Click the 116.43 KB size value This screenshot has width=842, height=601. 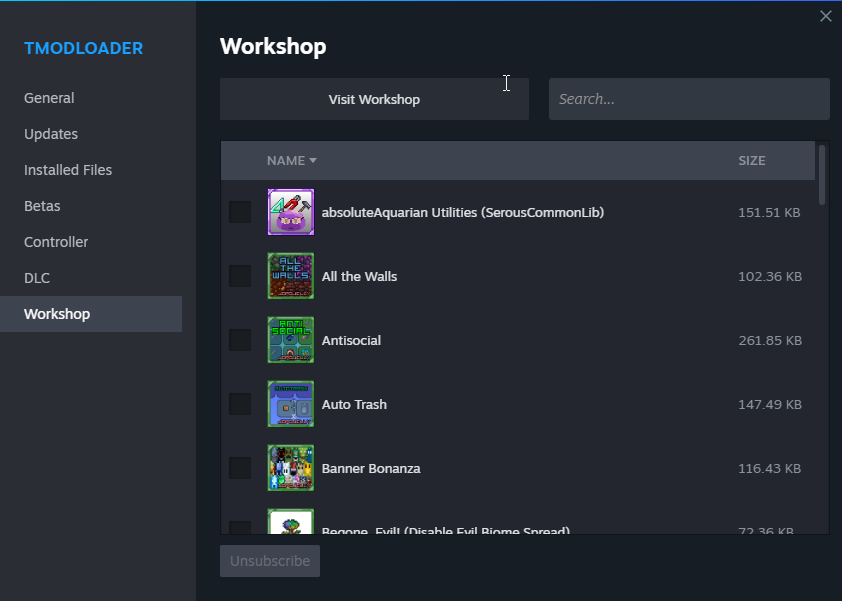(x=769, y=468)
